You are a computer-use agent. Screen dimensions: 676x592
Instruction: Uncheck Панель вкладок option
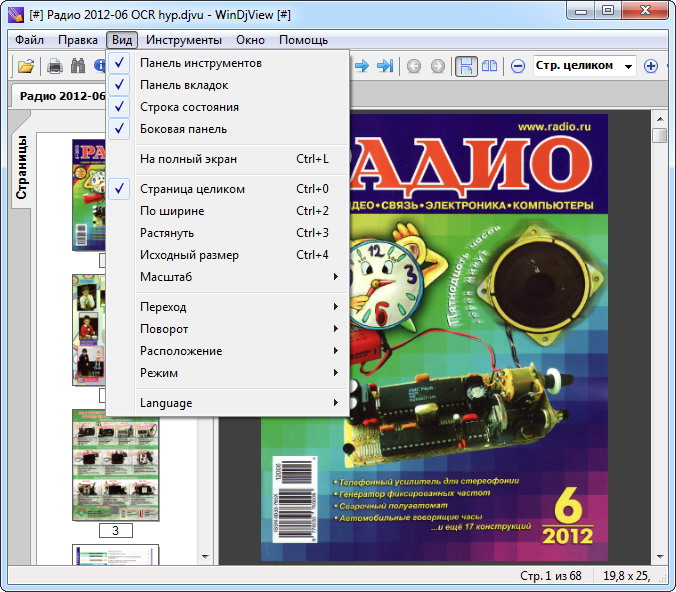click(228, 85)
